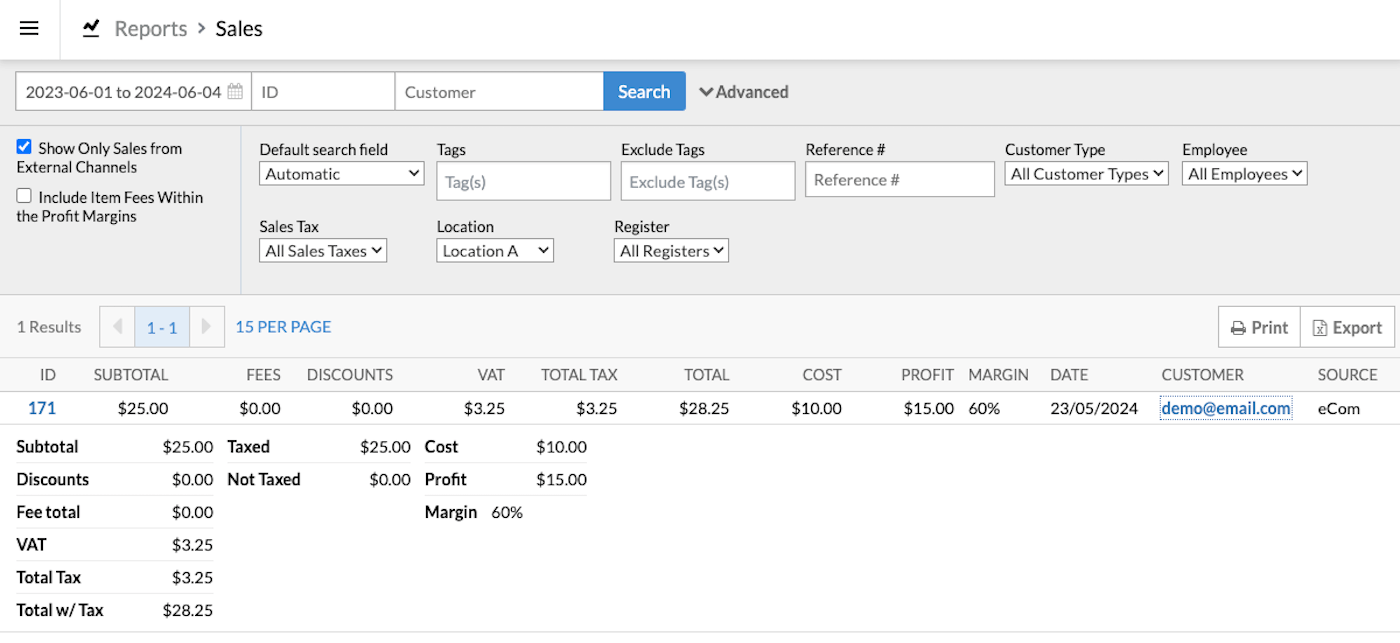The width and height of the screenshot is (1400, 643).
Task: Change results to 15 PER PAGE
Action: (x=283, y=327)
